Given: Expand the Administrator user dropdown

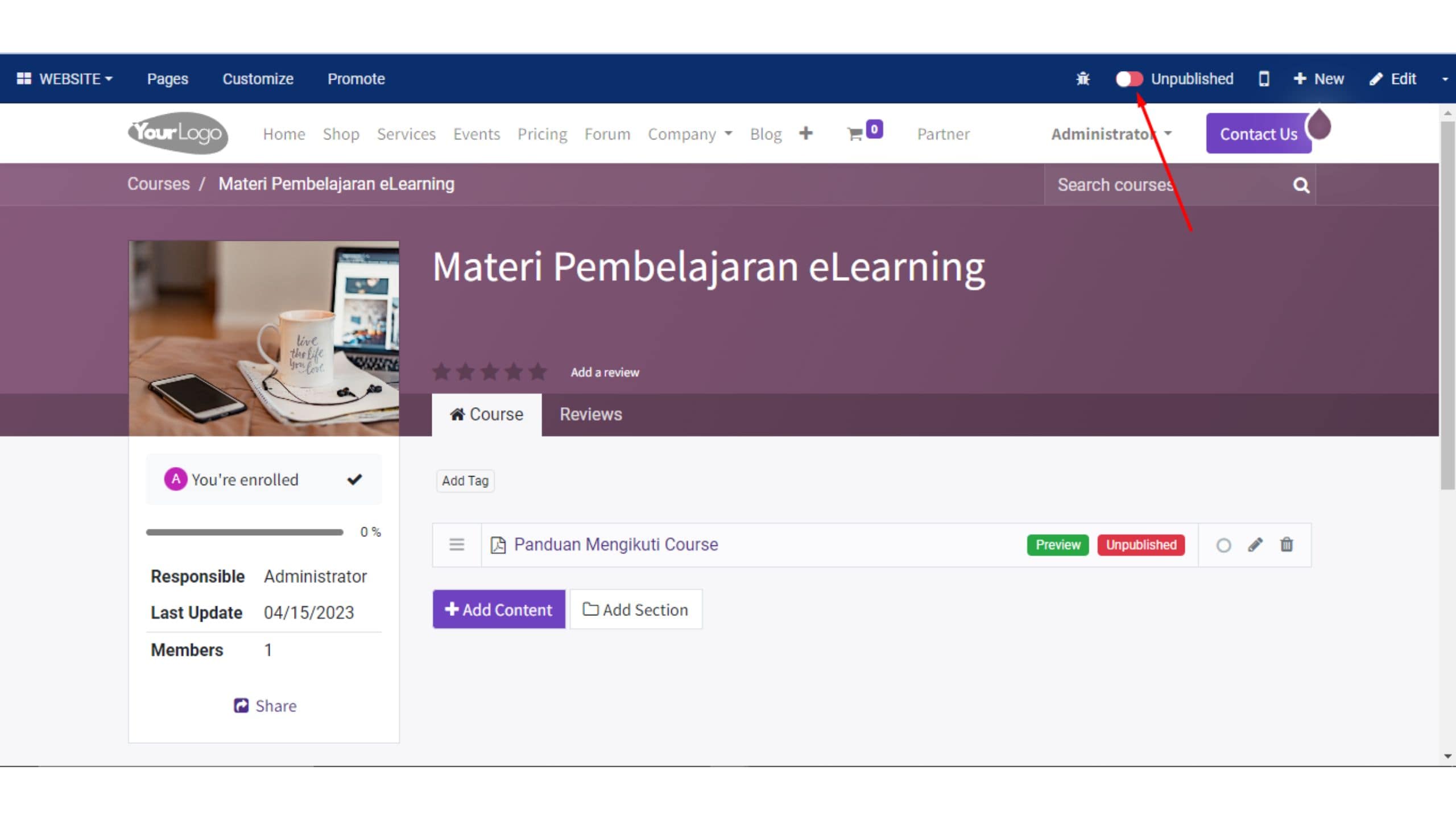Looking at the screenshot, I should click(1111, 134).
